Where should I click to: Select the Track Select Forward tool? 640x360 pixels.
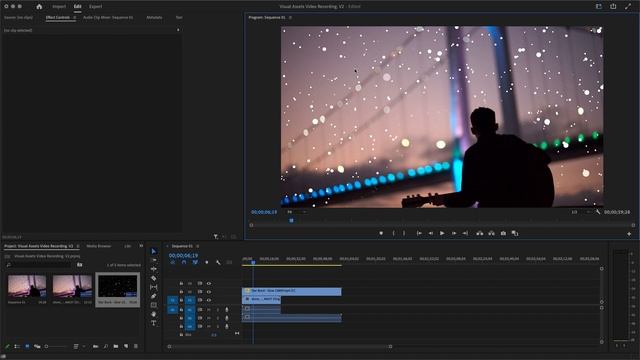click(x=153, y=260)
